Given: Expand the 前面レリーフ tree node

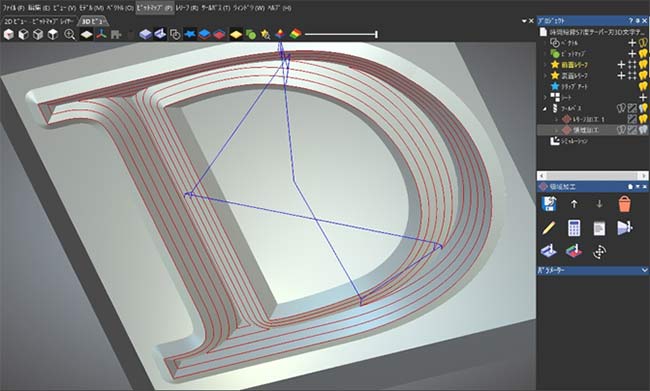Looking at the screenshot, I should click(545, 65).
